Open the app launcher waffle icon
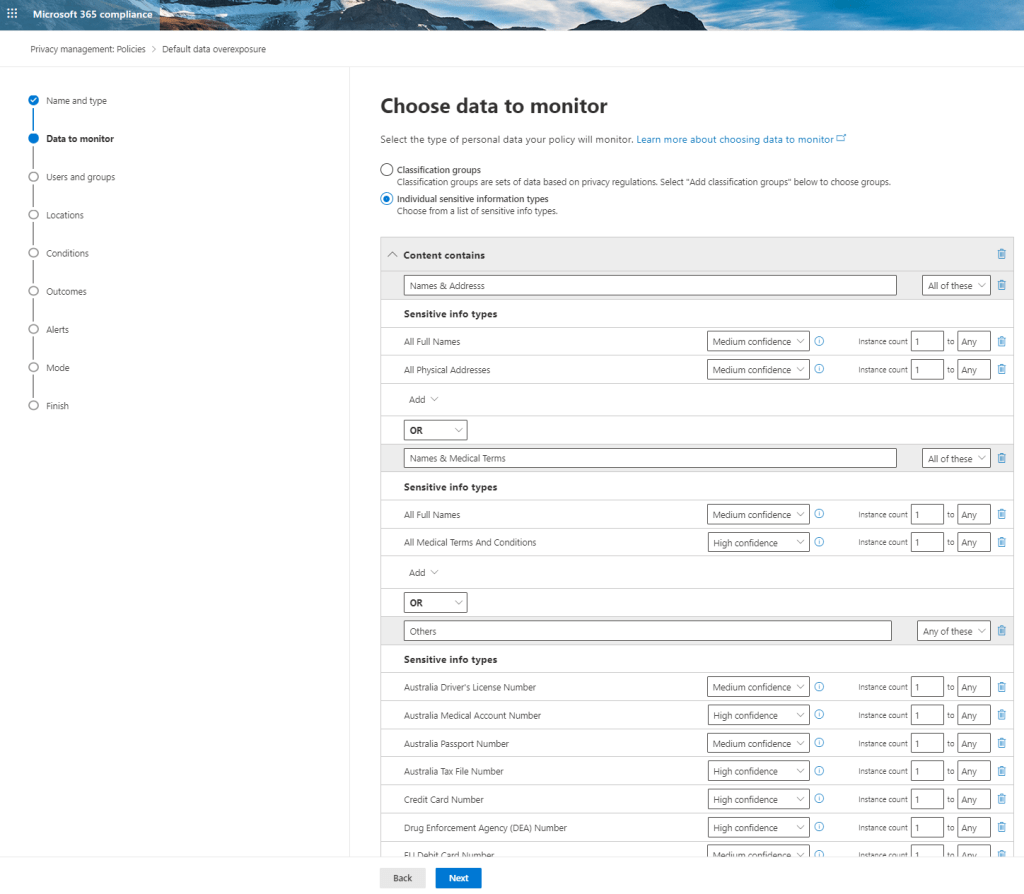 tap(12, 14)
